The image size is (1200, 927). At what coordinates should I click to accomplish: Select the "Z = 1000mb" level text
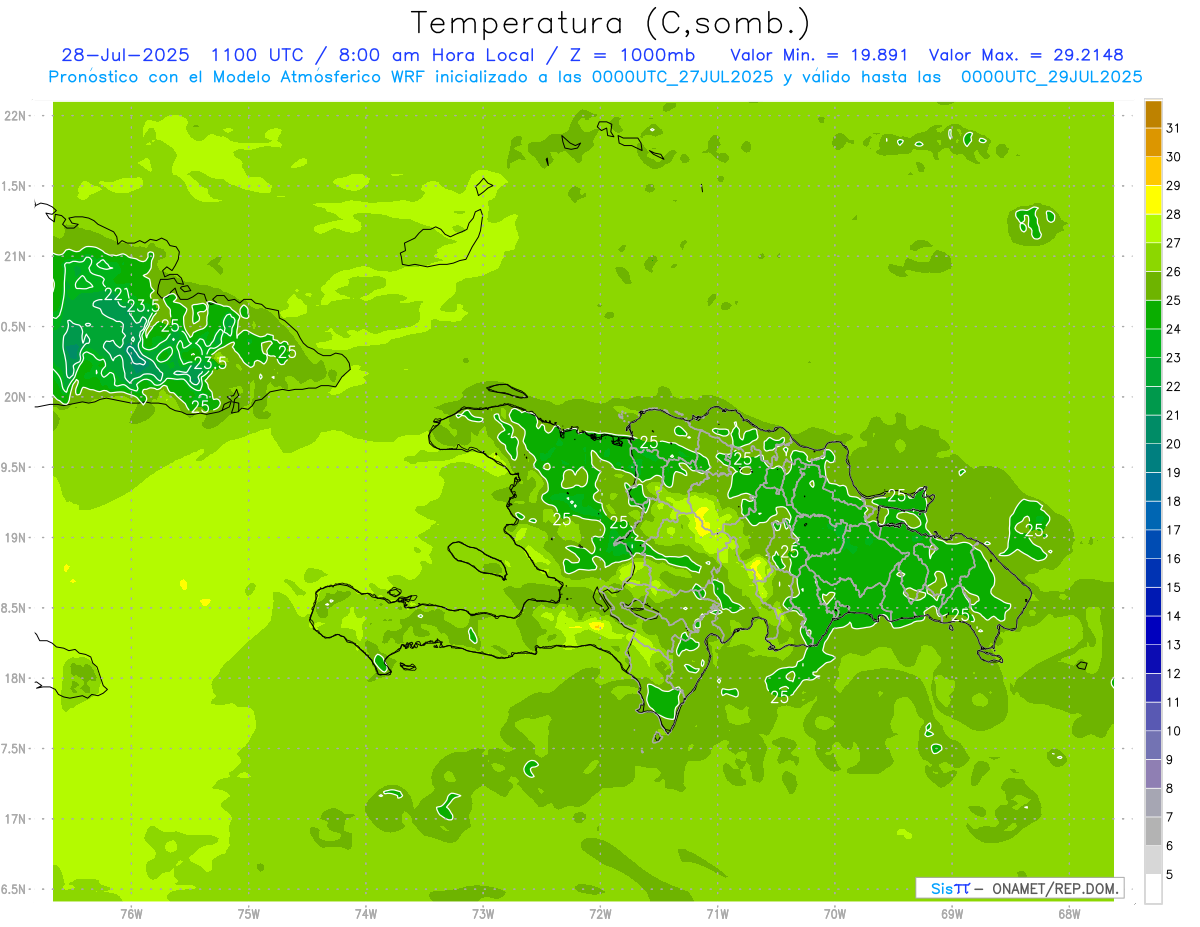(x=632, y=55)
